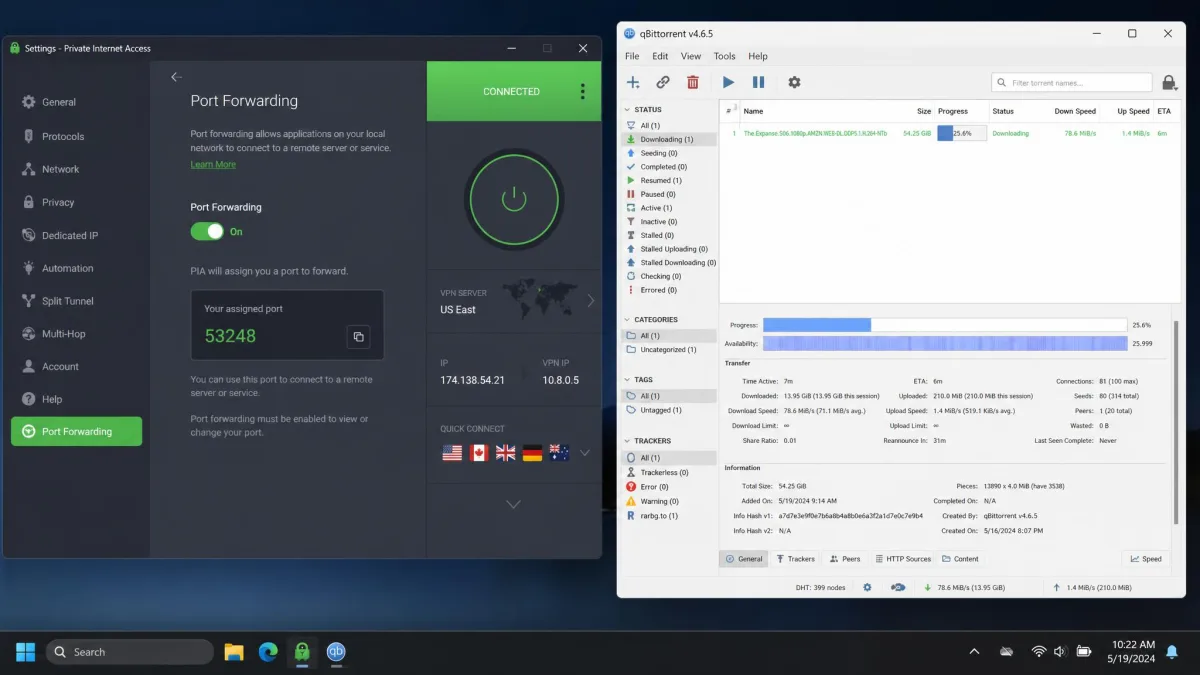Open File Explorer from the taskbar
1200x675 pixels.
(234, 652)
